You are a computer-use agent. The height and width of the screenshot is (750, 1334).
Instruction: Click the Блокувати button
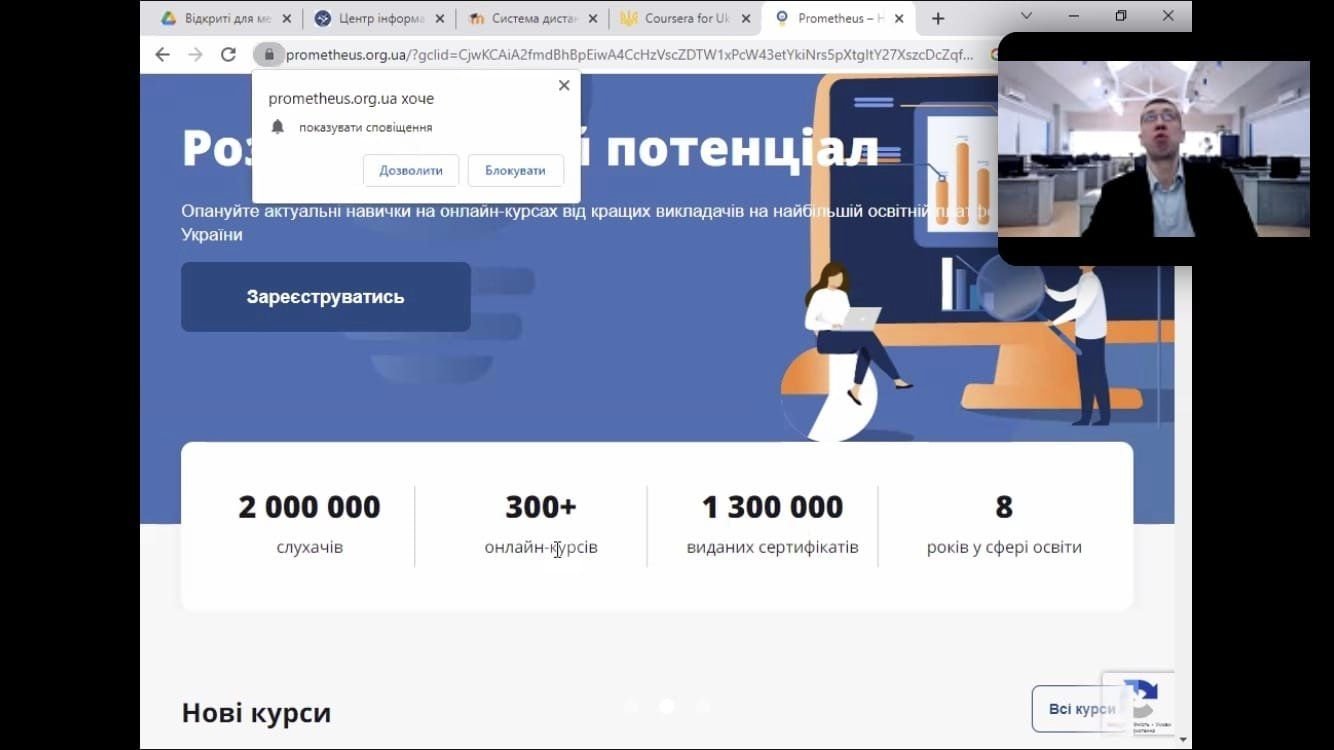[x=515, y=170]
